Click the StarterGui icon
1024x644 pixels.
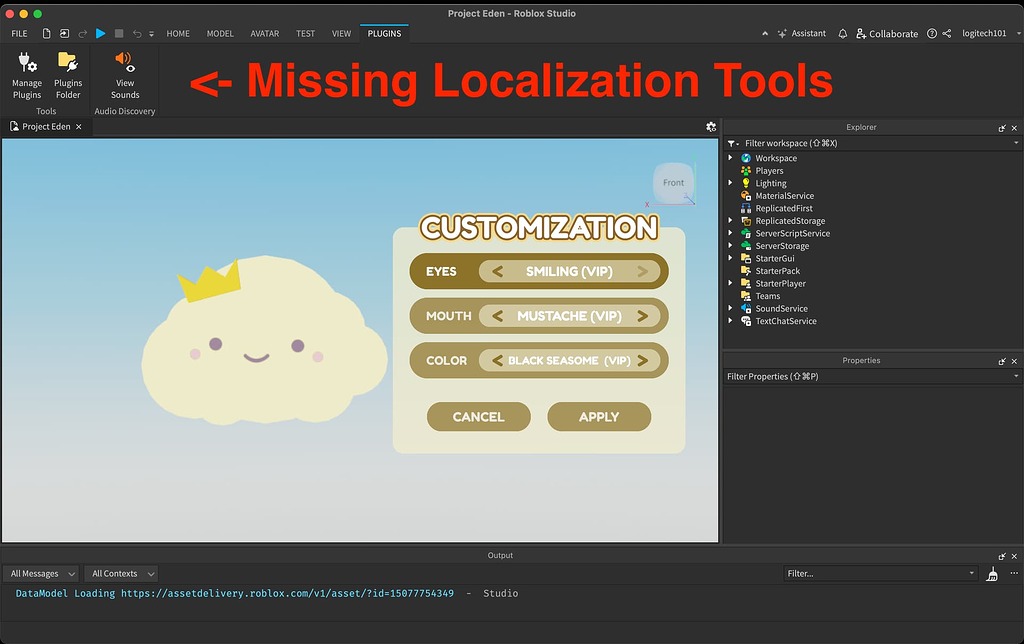click(x=746, y=258)
